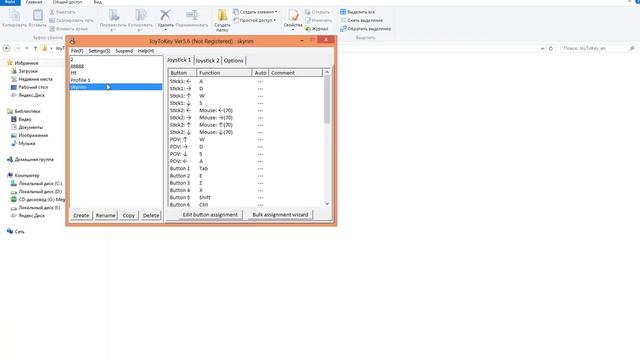Viewport: 640px width, 360px height.
Task: Click the Копировать icon in Explorer ribbon
Action: point(15,16)
